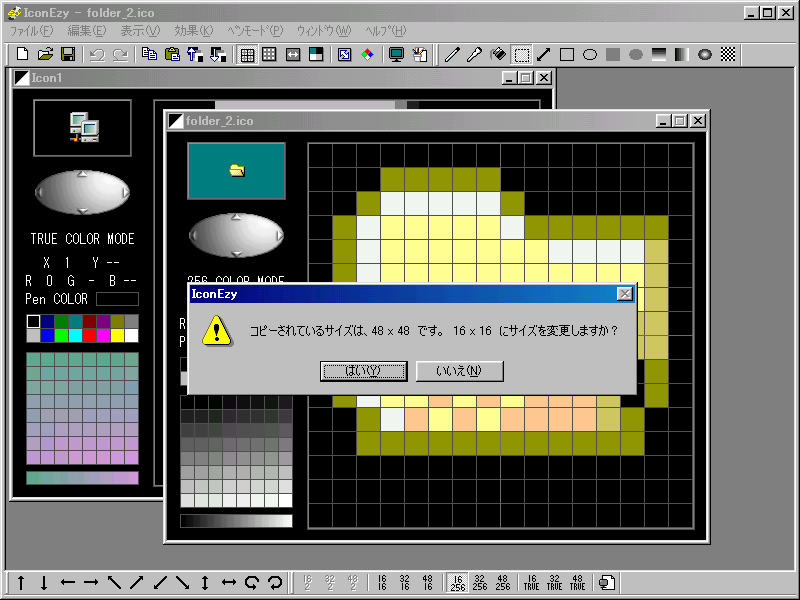Click the Copy toolbar icon
The image size is (800, 600).
point(149,54)
